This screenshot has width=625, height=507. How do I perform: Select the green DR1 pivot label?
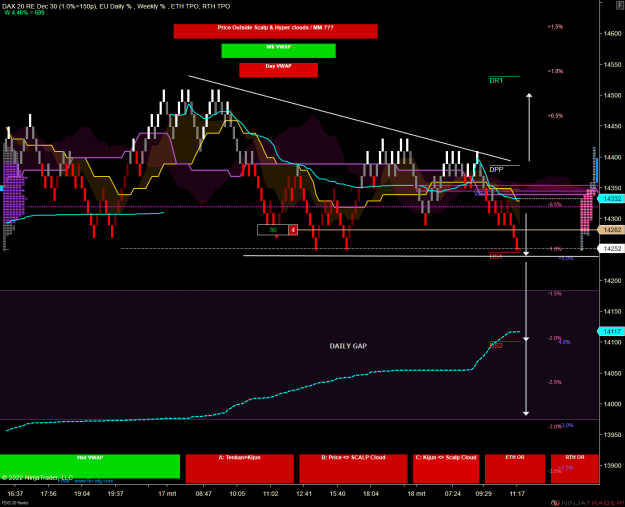point(496,81)
